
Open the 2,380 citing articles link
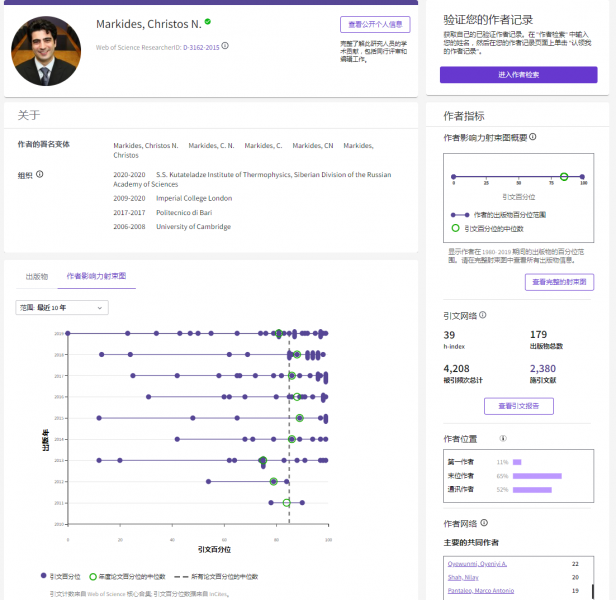[x=543, y=368]
